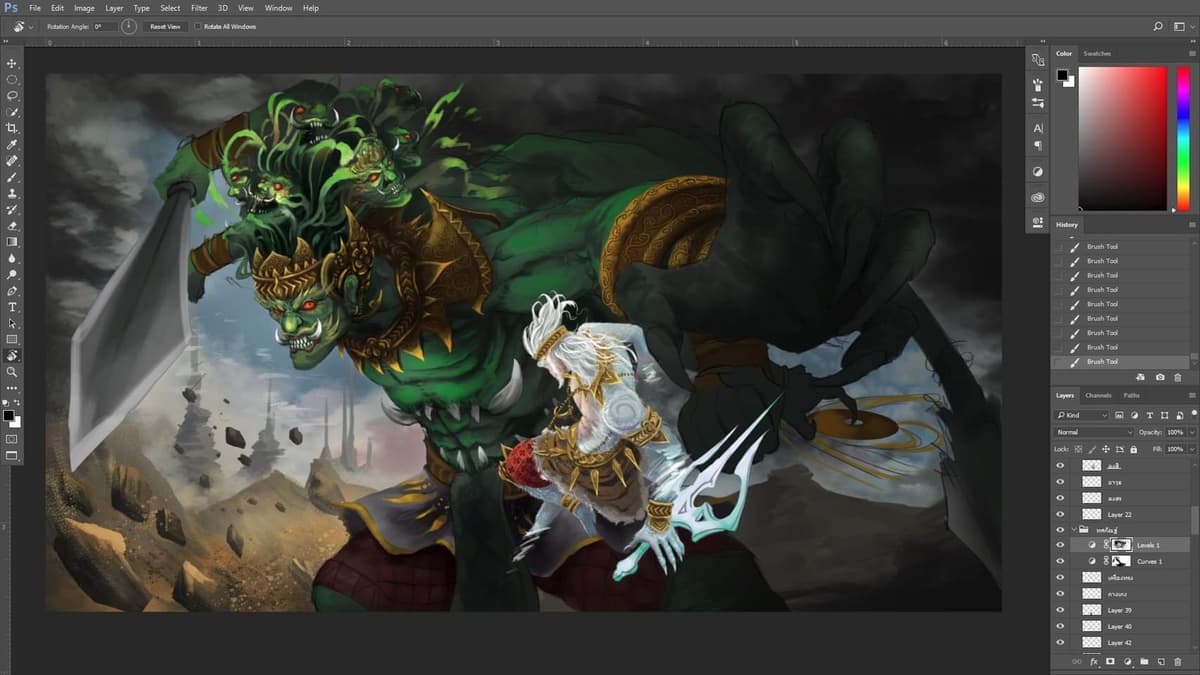Open the Layers panel options menu
Image resolution: width=1200 pixels, height=675 pixels.
pos(1191,395)
